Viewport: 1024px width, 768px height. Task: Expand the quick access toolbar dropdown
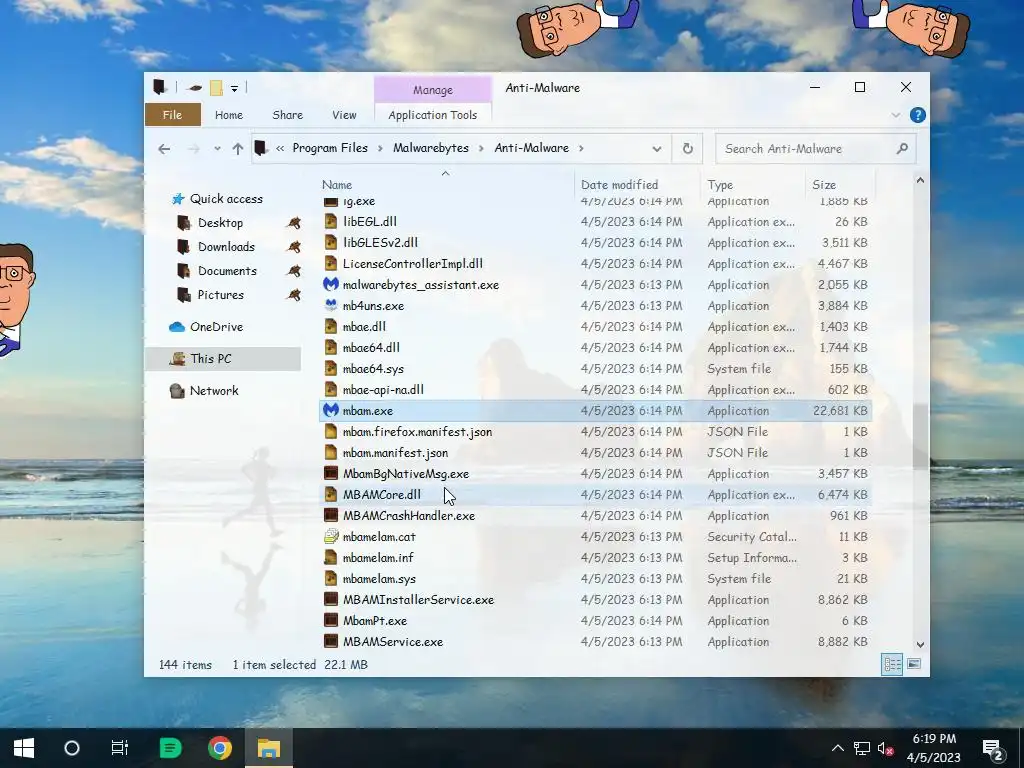[x=234, y=88]
